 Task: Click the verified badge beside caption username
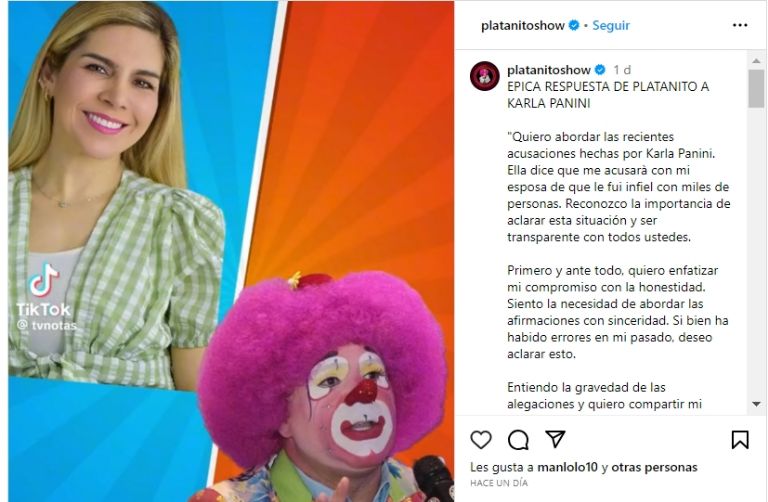(x=600, y=70)
